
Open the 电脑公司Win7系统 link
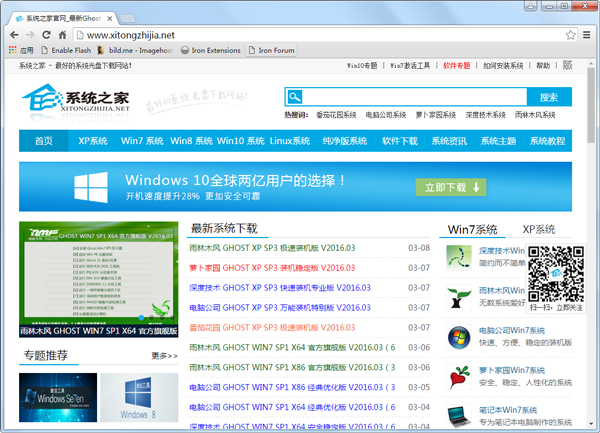click(512, 330)
